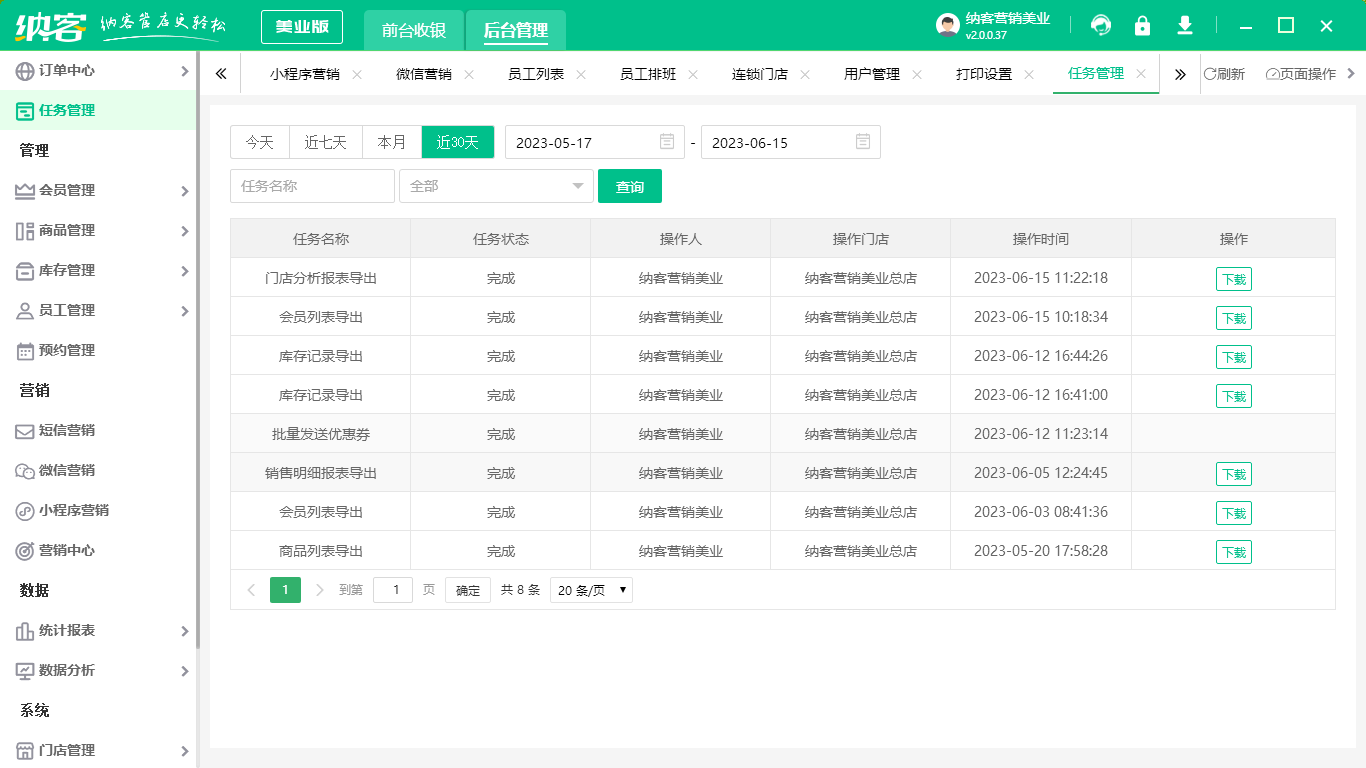Open 短信营销 in sidebar
This screenshot has height=768, width=1366.
(98, 430)
